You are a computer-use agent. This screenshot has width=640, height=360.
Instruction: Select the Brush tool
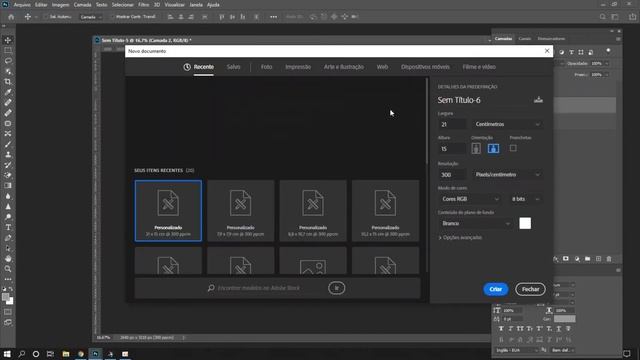coord(8,144)
